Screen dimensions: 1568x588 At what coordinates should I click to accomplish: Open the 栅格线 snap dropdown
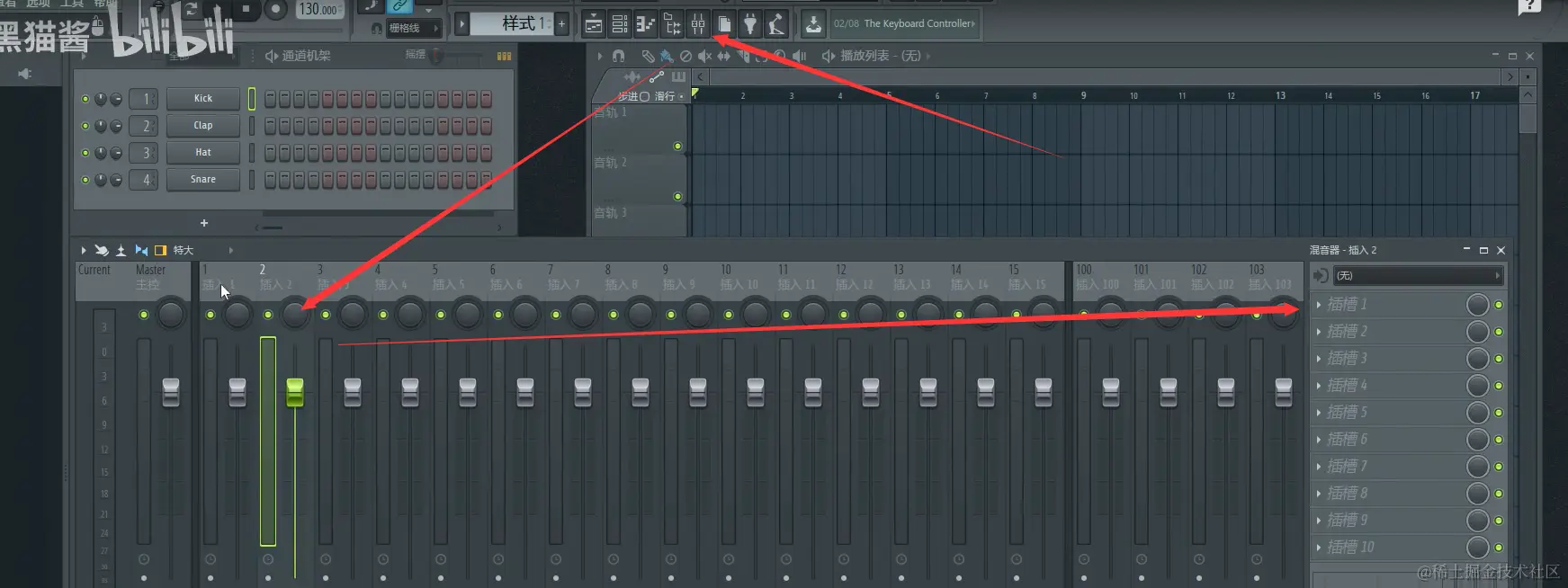414,28
